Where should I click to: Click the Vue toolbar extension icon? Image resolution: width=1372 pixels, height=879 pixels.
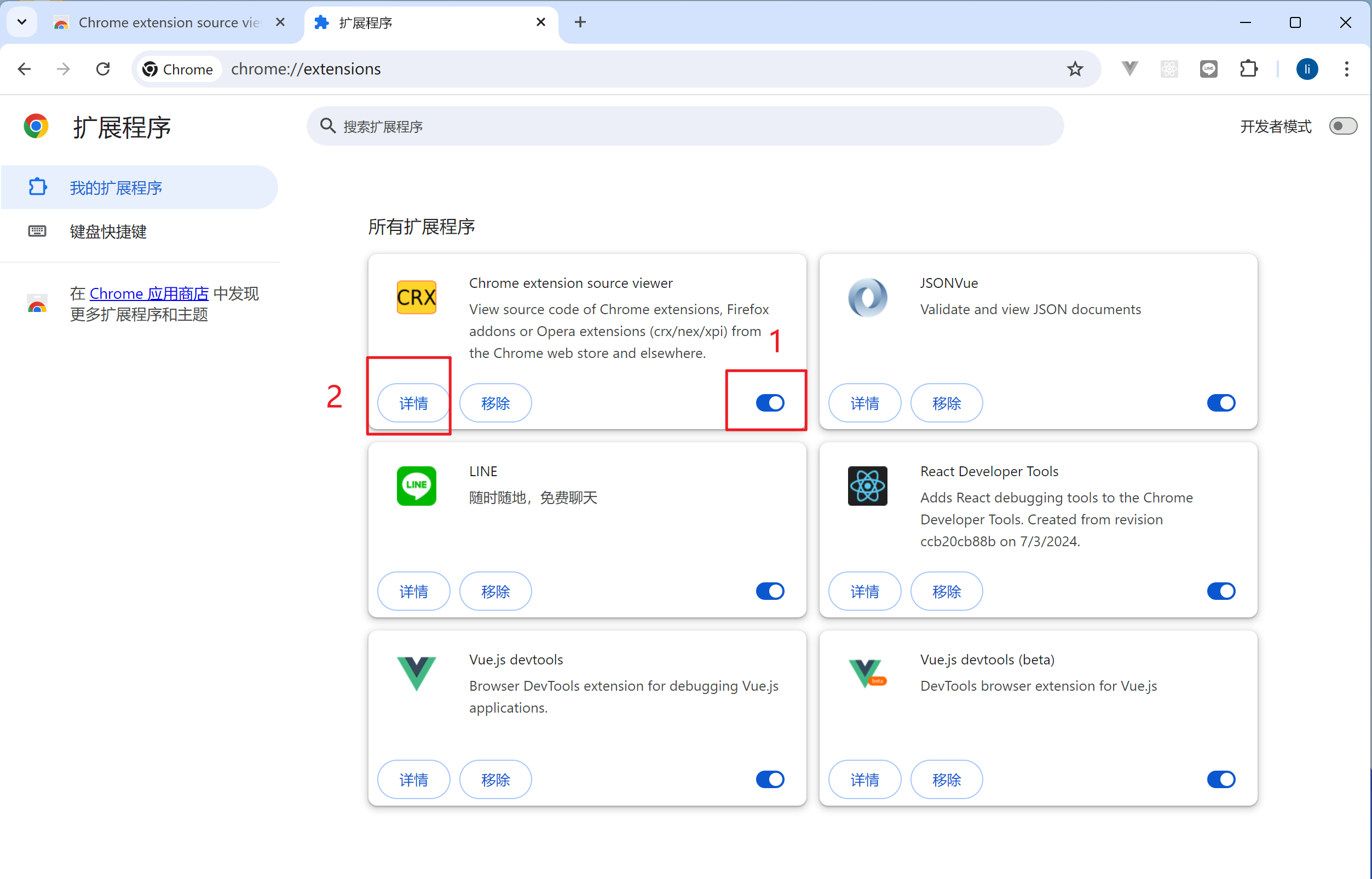pos(1129,69)
